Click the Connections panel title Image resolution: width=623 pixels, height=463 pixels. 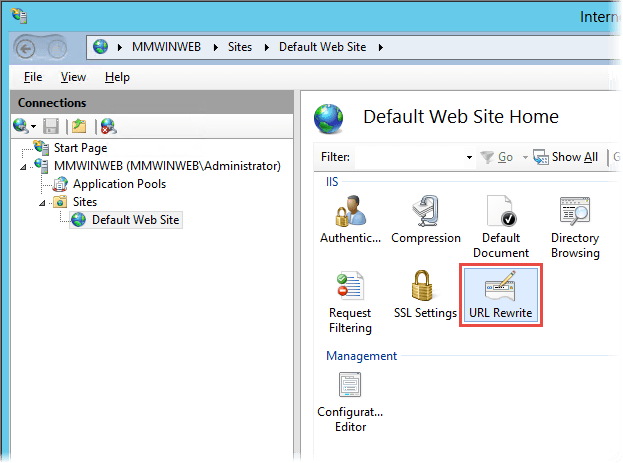coord(52,103)
